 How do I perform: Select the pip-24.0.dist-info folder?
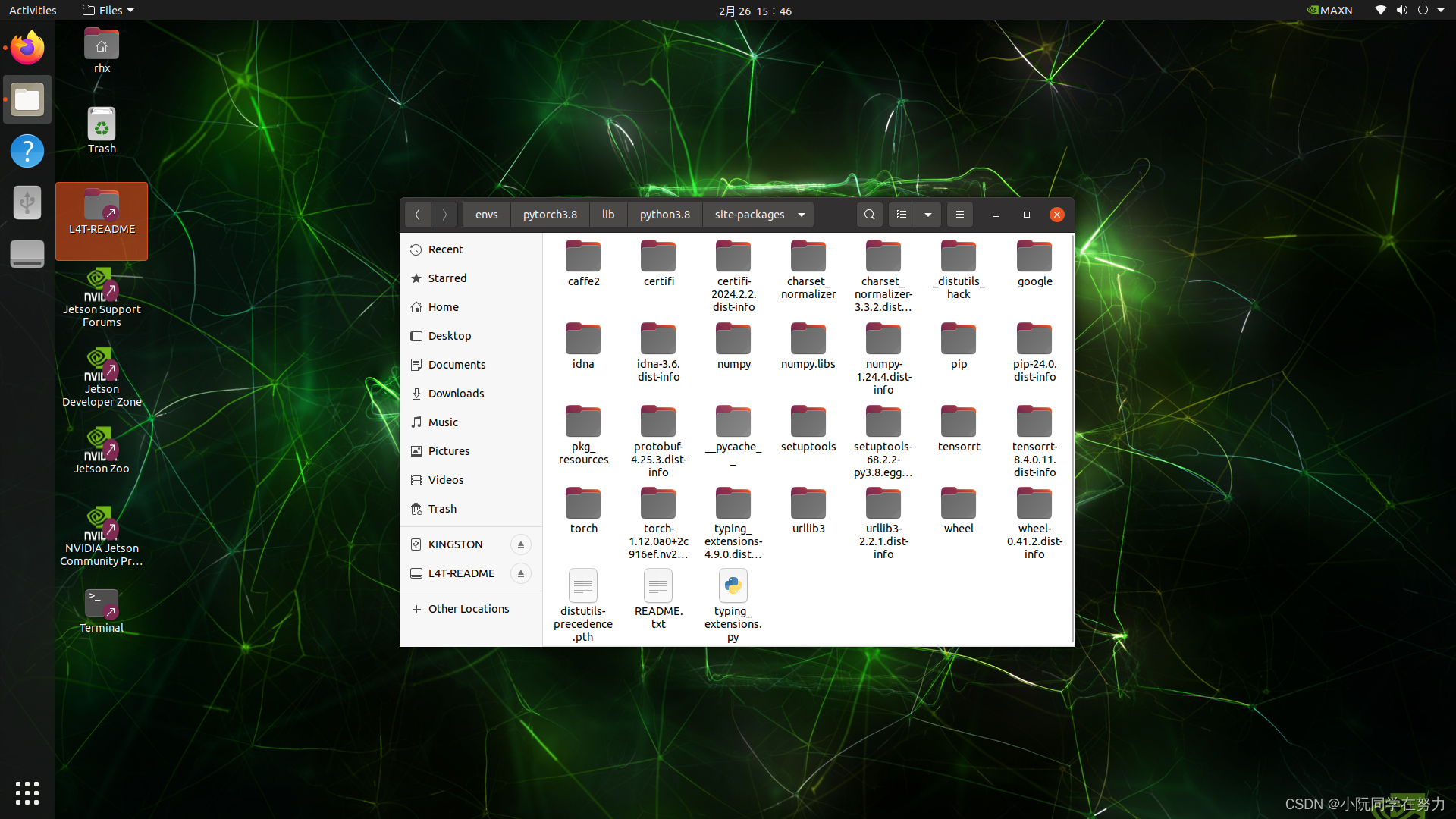[x=1034, y=352]
